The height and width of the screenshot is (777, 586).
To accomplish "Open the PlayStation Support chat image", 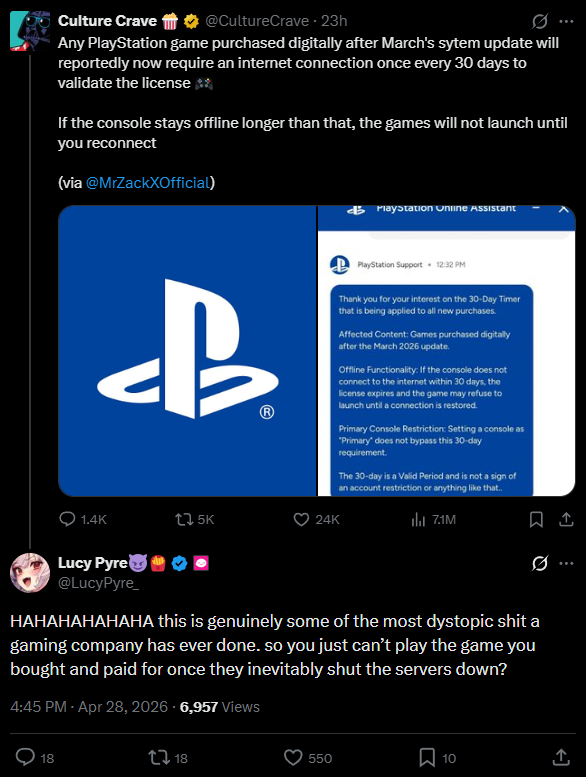I will (x=446, y=351).
